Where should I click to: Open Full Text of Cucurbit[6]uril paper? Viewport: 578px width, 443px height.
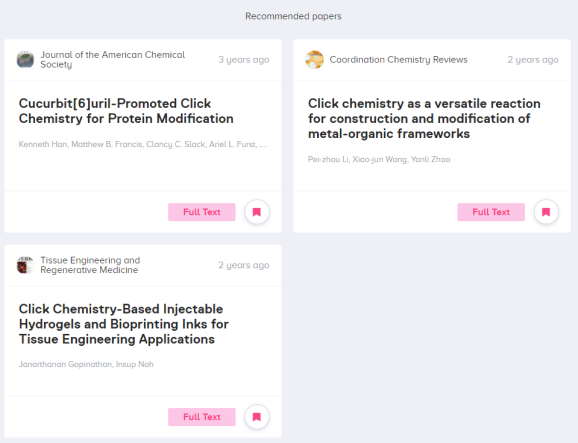(202, 212)
